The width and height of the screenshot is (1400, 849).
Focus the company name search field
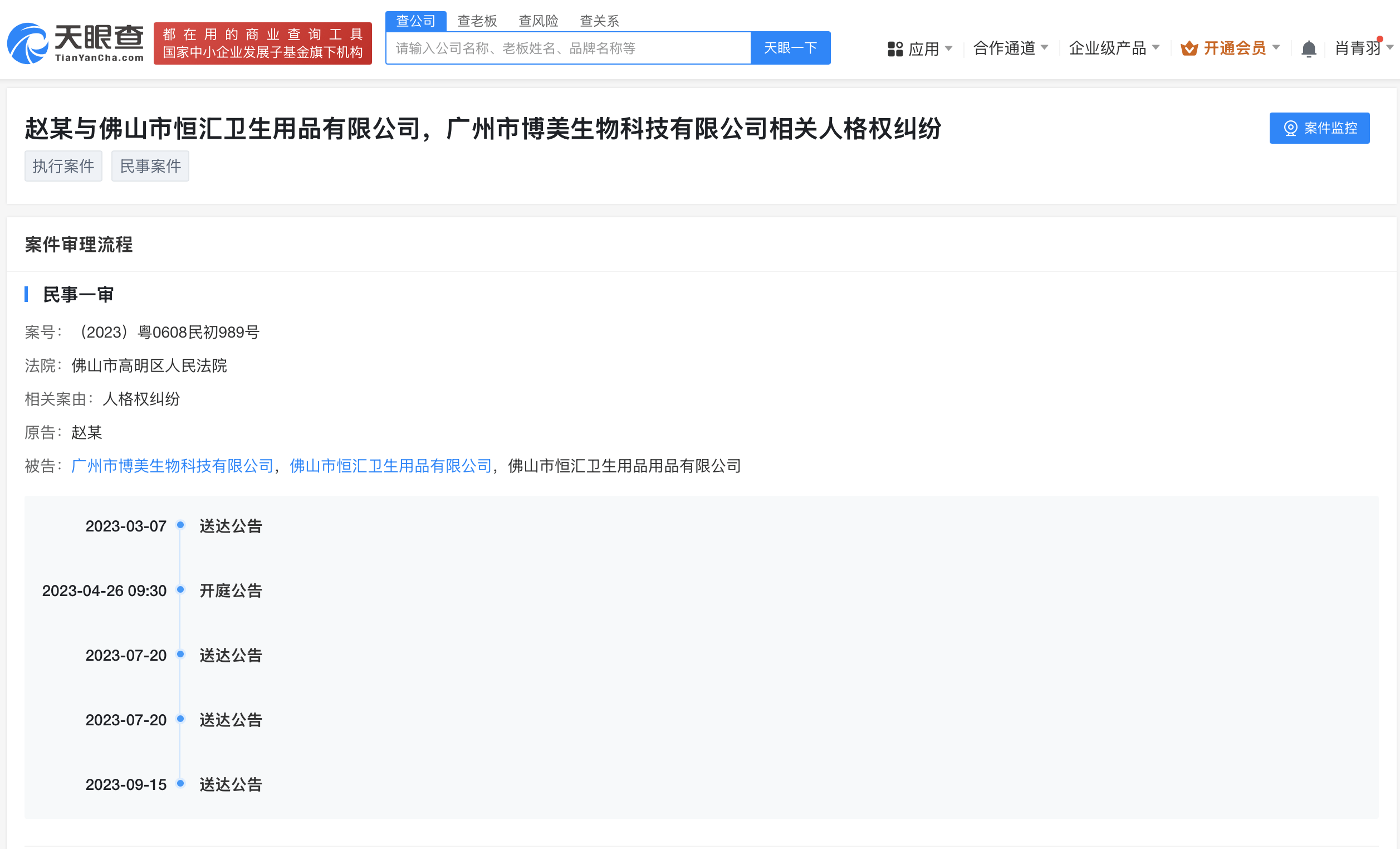click(x=568, y=48)
